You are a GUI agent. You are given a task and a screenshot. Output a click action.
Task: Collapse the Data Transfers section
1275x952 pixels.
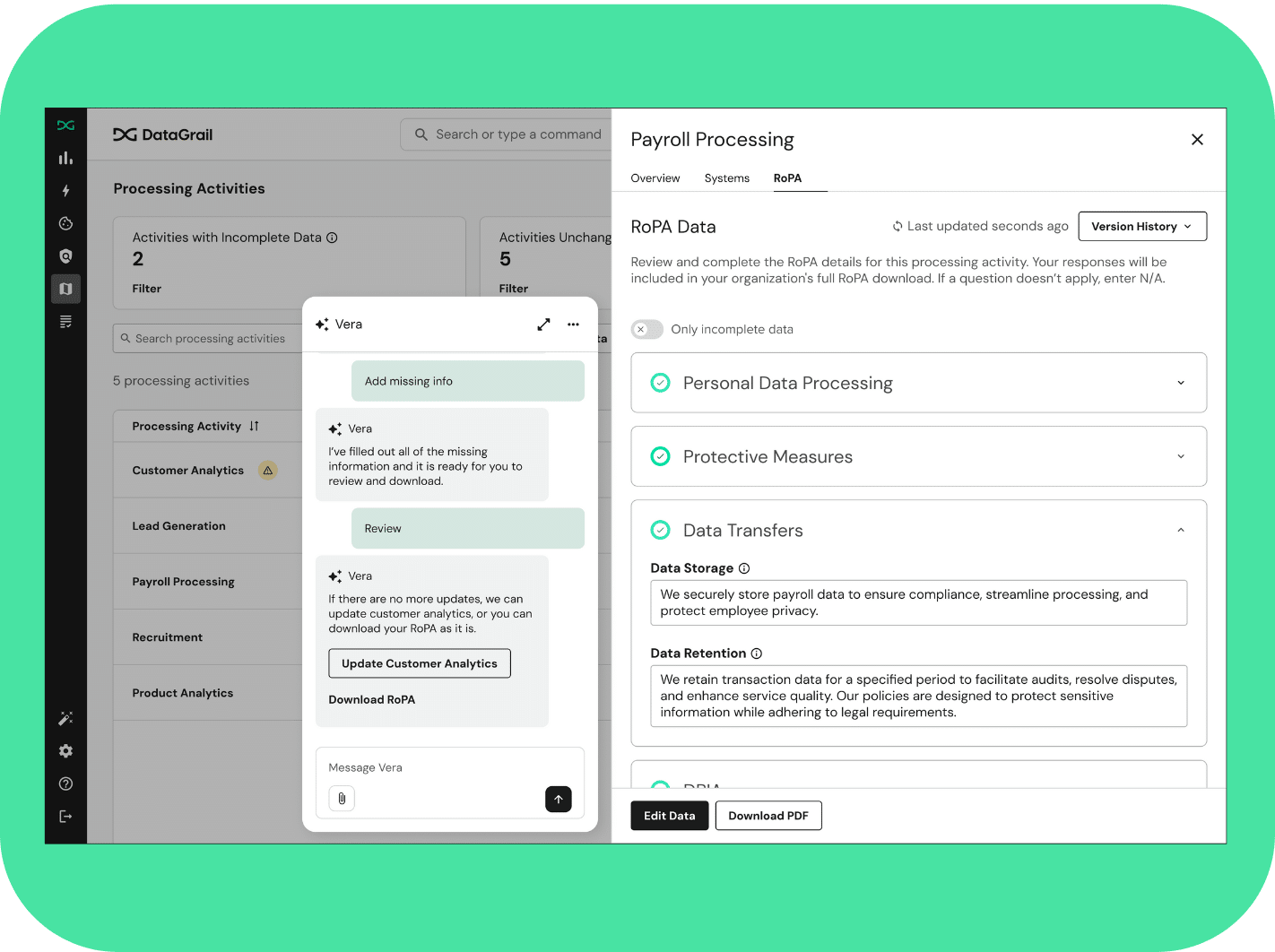[x=1180, y=530]
